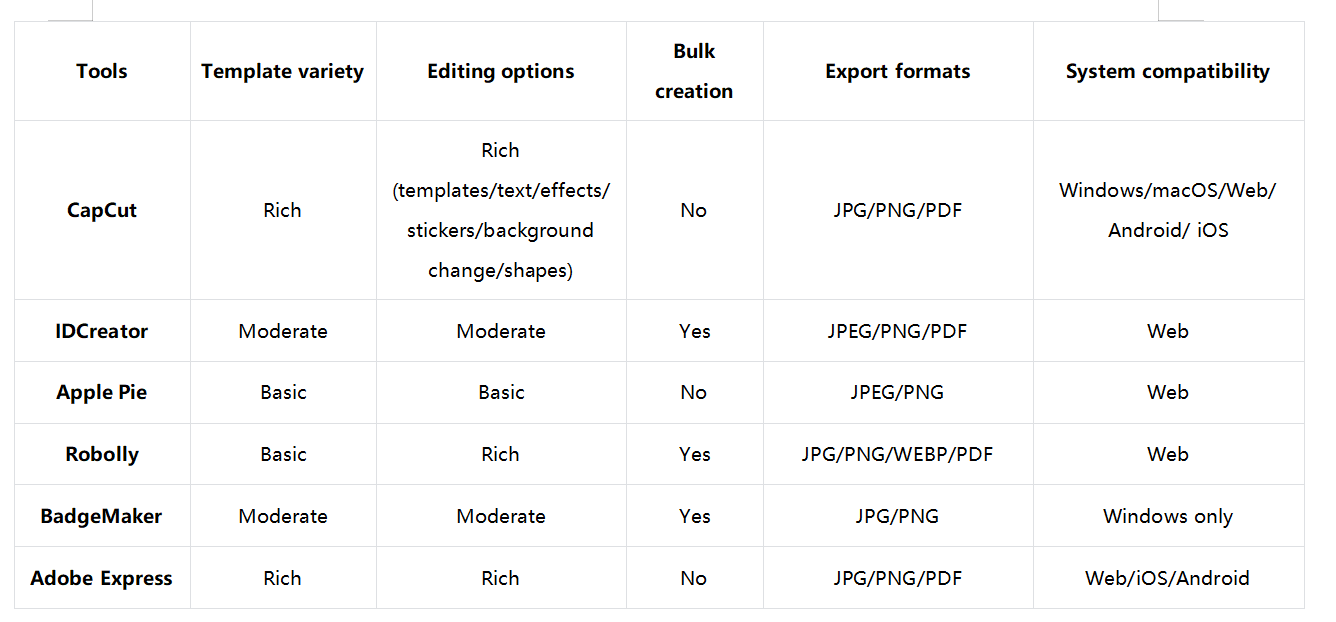Select the Robolly tool name cell
The height and width of the screenshot is (622, 1336).
102,454
